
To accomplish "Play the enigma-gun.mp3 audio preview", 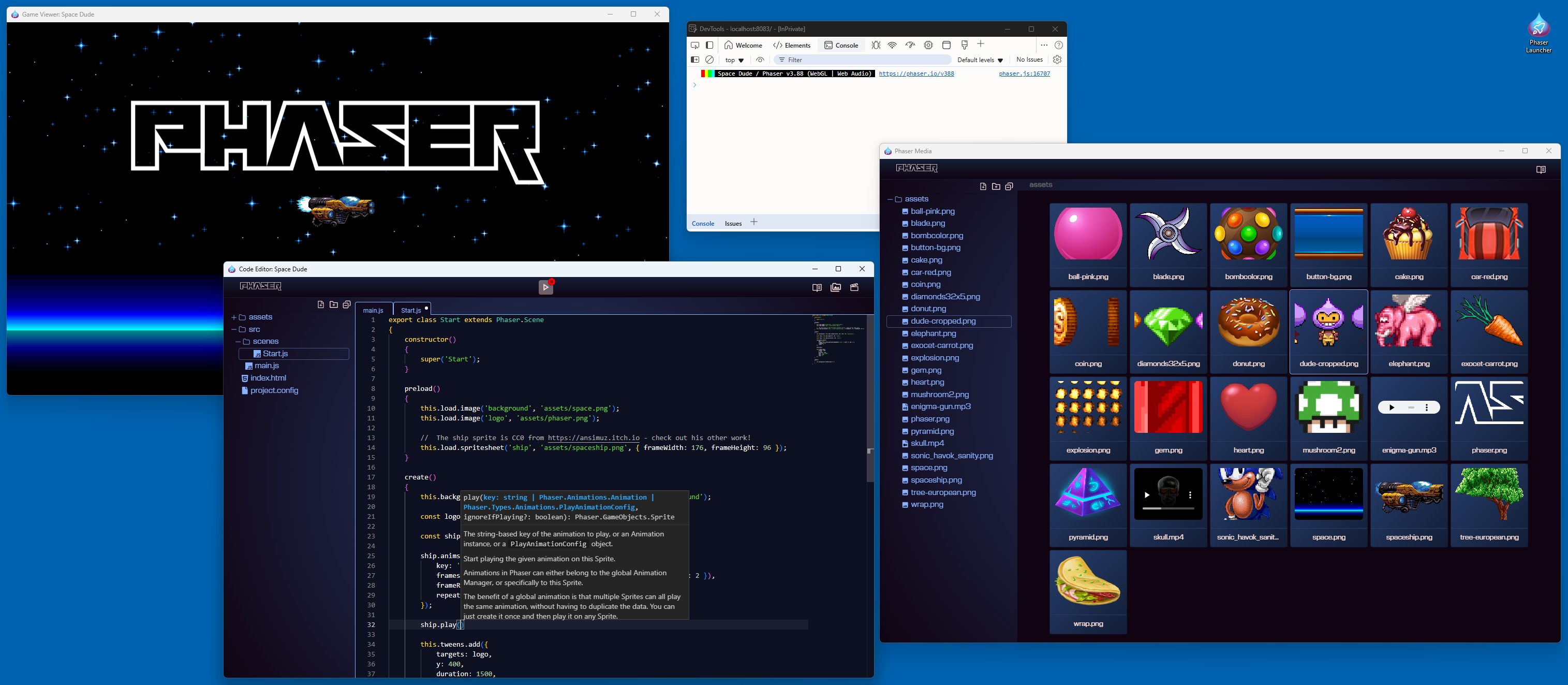I will pyautogui.click(x=1391, y=407).
